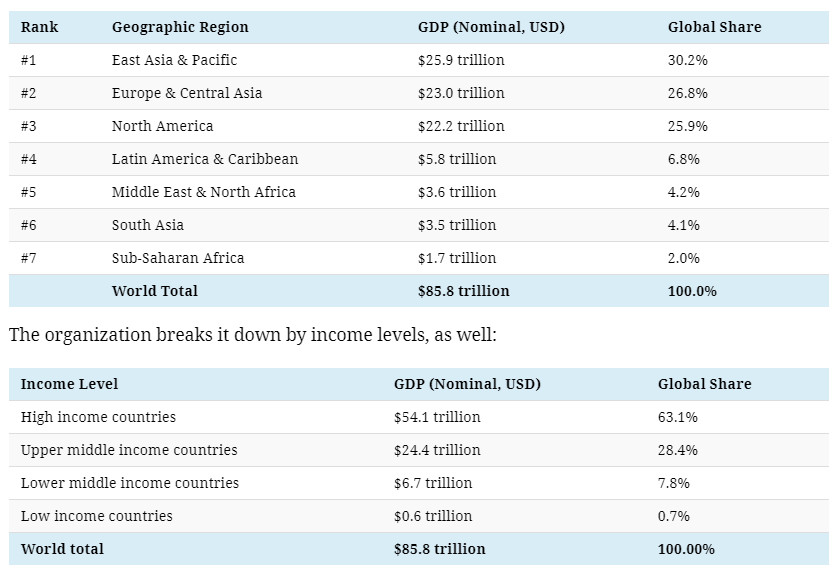Viewport: 838px width, 577px height.
Task: Click the Income Level column header
Action: click(x=69, y=384)
